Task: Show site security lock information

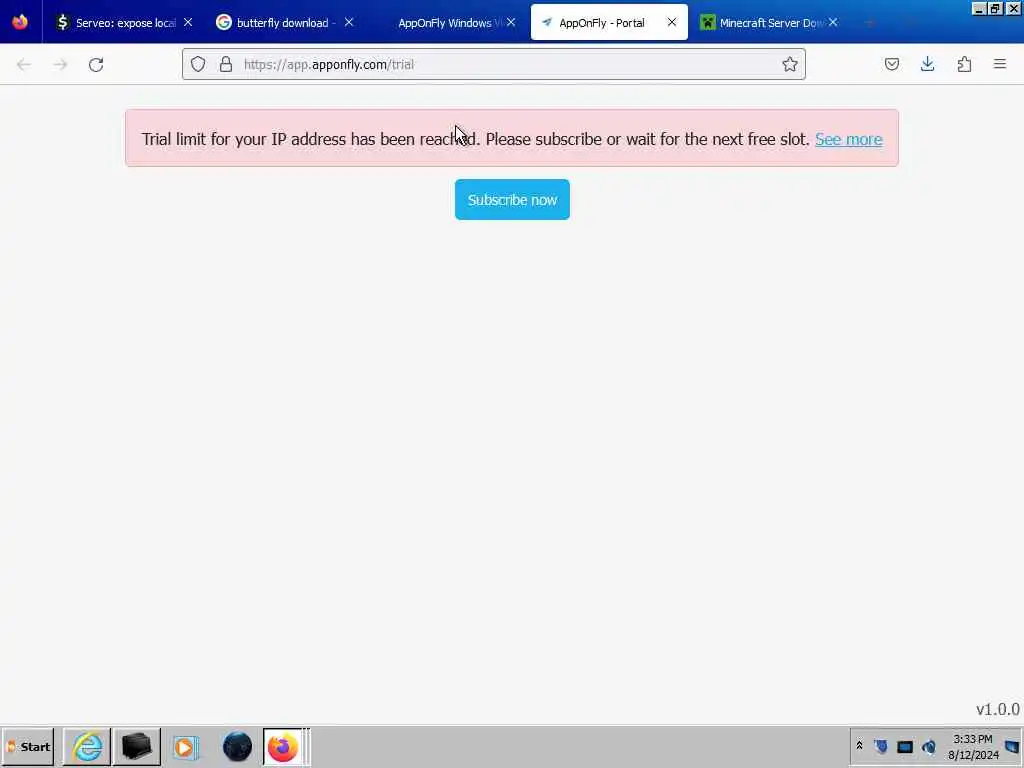Action: pos(226,64)
